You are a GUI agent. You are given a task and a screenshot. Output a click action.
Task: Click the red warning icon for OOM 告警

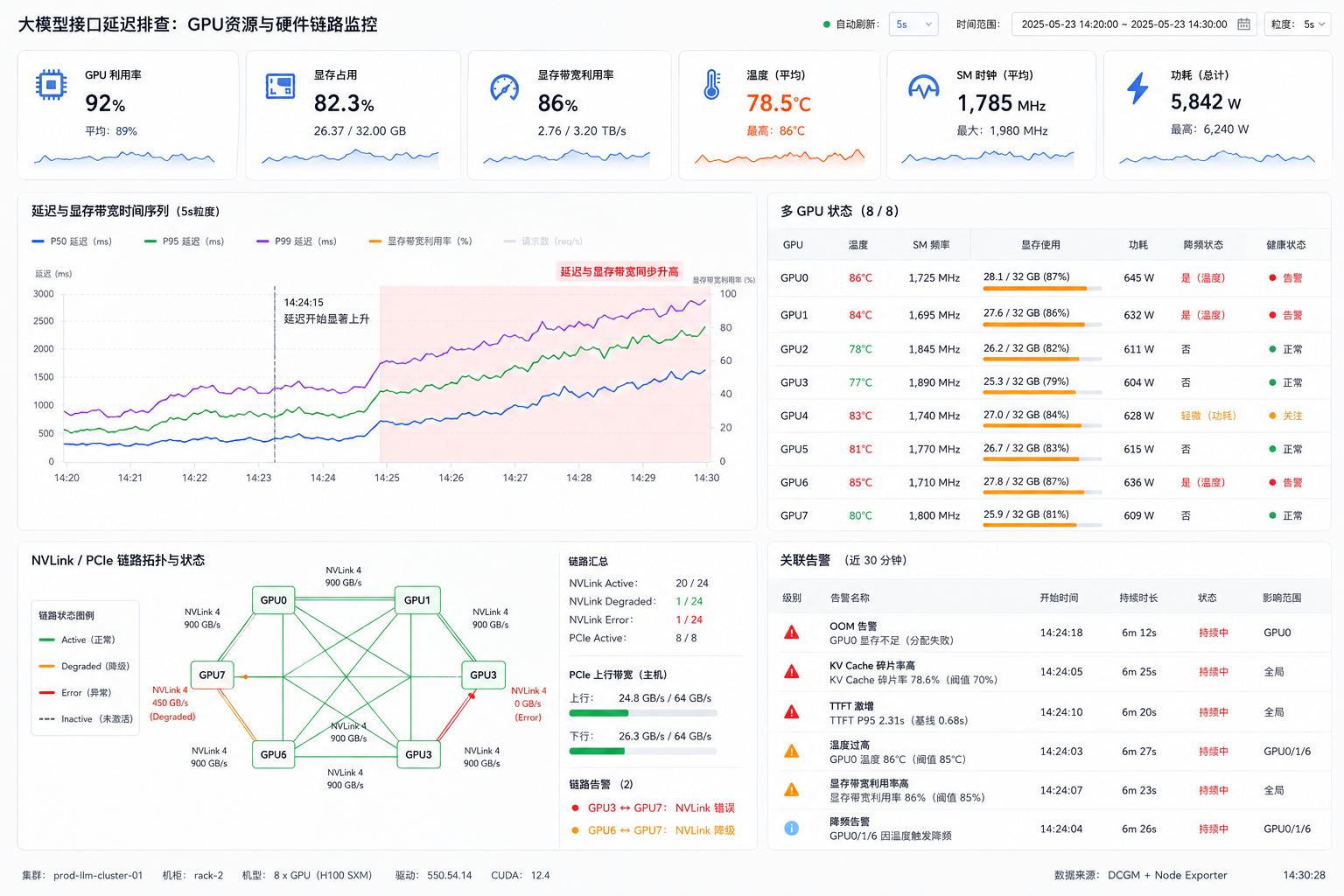pyautogui.click(x=792, y=633)
